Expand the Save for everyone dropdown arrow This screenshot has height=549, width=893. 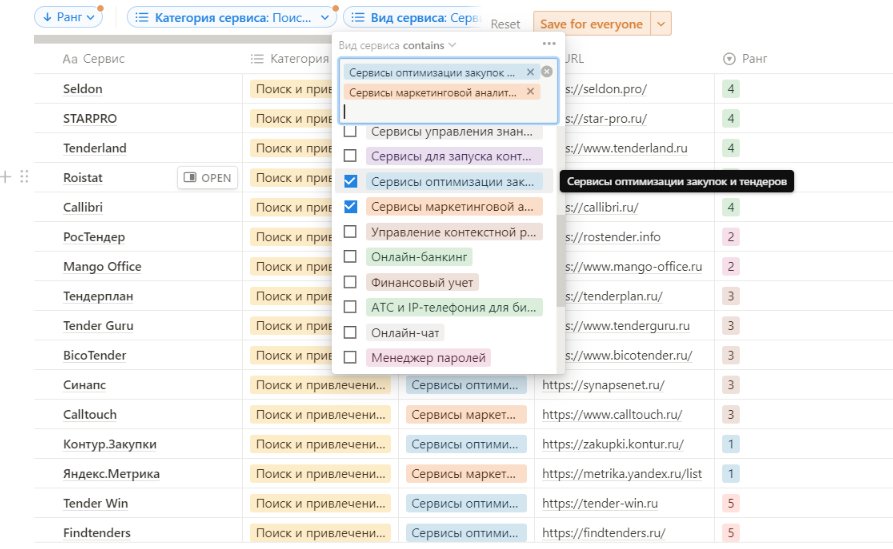661,24
